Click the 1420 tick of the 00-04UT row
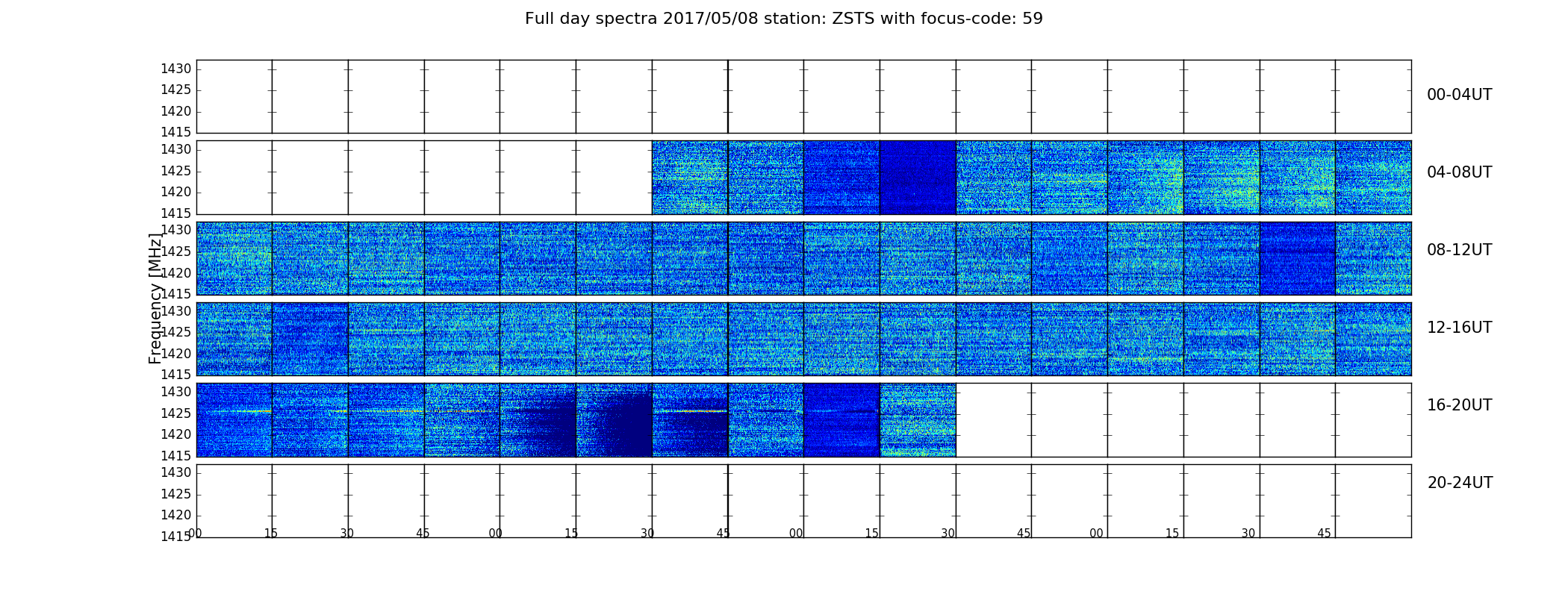Screen dimensions: 1568x597 click(x=176, y=112)
